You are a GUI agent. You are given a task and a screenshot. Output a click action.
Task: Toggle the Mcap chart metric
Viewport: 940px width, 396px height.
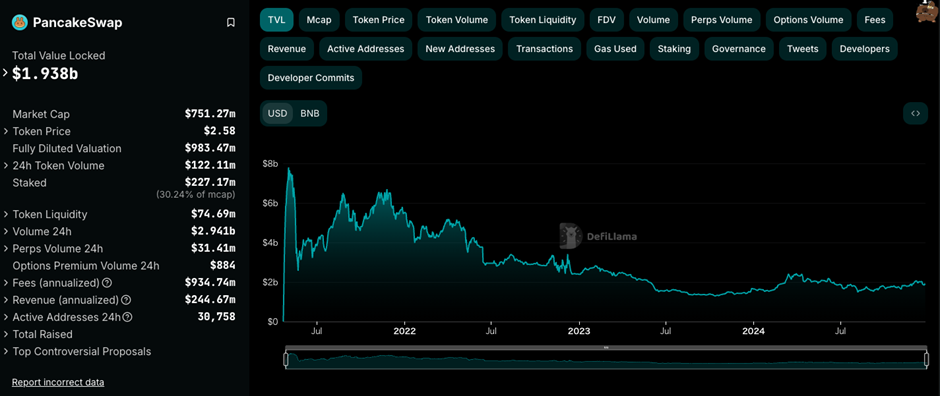tap(319, 20)
